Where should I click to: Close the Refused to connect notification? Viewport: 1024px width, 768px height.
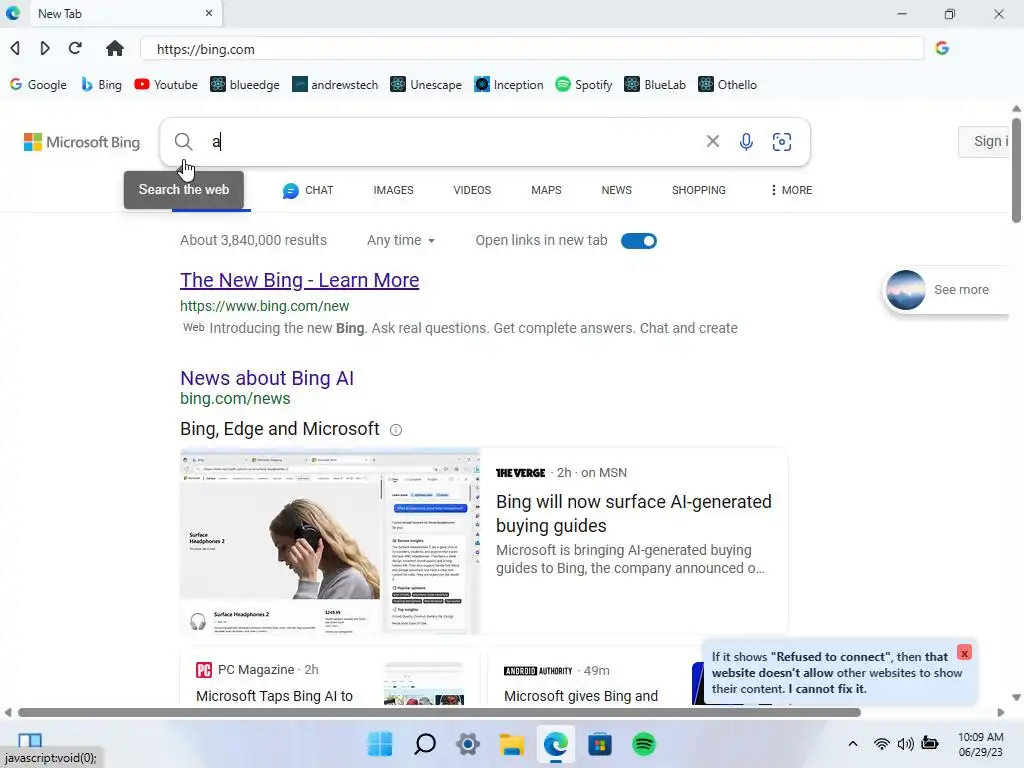[x=964, y=652]
